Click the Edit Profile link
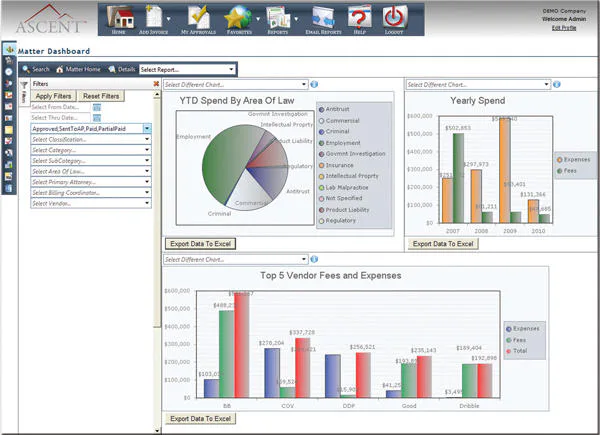600x435 pixels. [x=564, y=28]
